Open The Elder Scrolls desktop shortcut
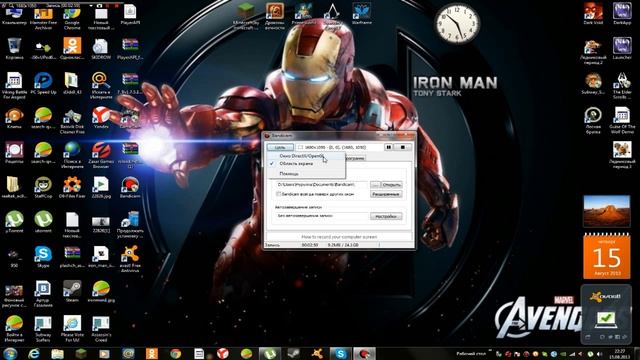The image size is (640, 360). (x=622, y=86)
